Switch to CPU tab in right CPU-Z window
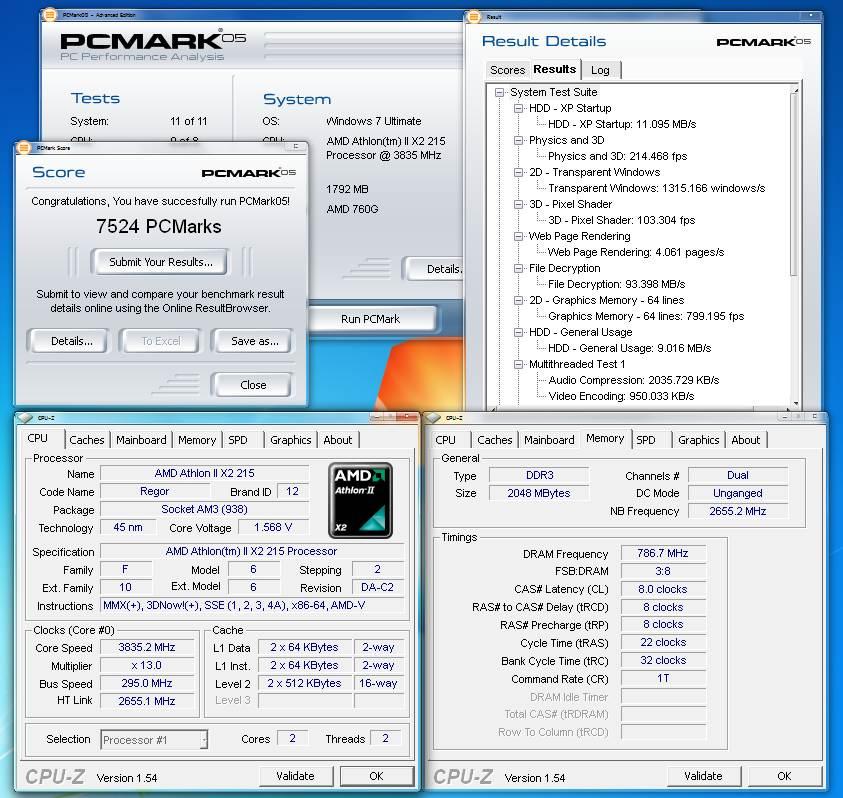Viewport: 843px width, 798px height. [x=445, y=440]
